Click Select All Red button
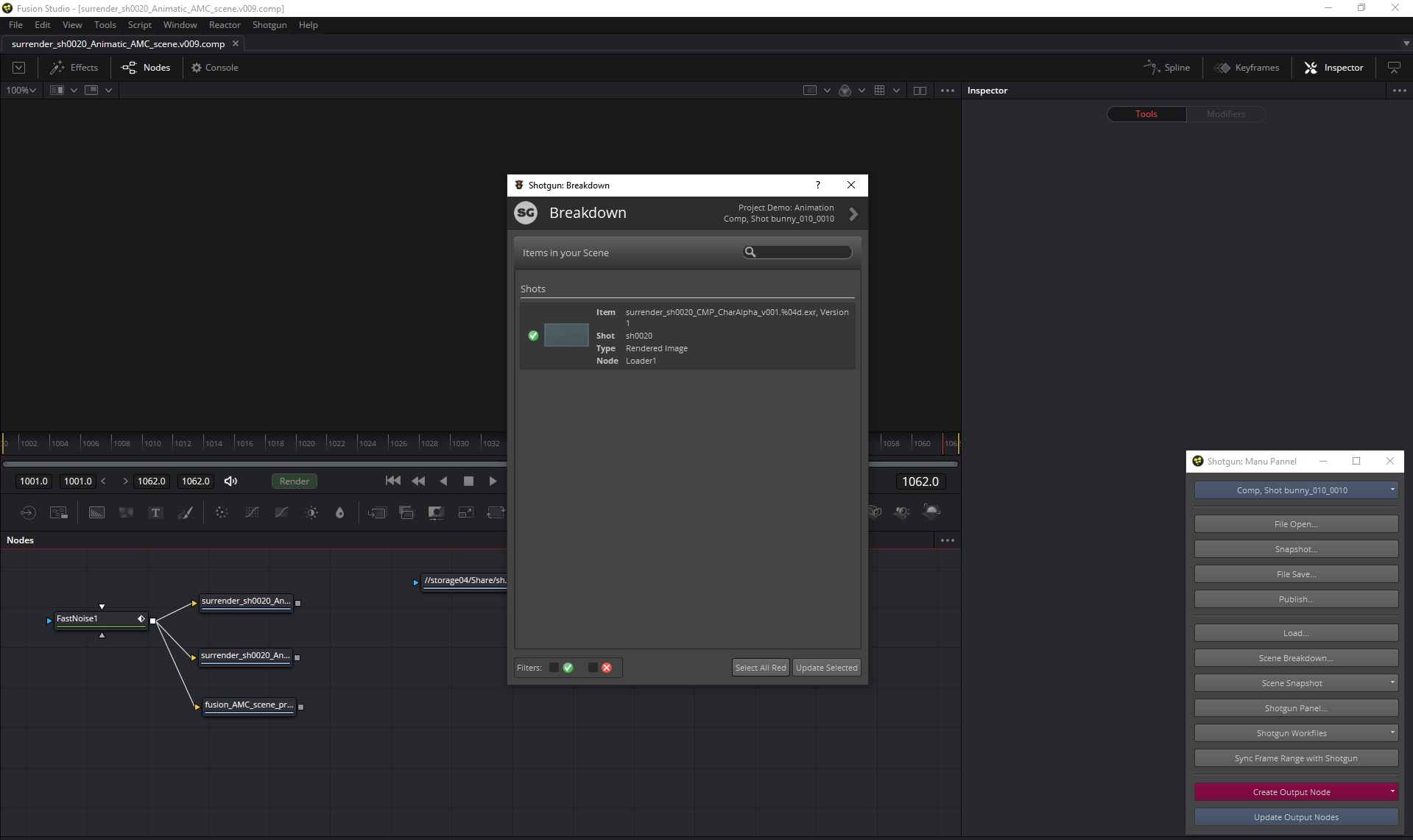Image resolution: width=1413 pixels, height=840 pixels. click(761, 668)
